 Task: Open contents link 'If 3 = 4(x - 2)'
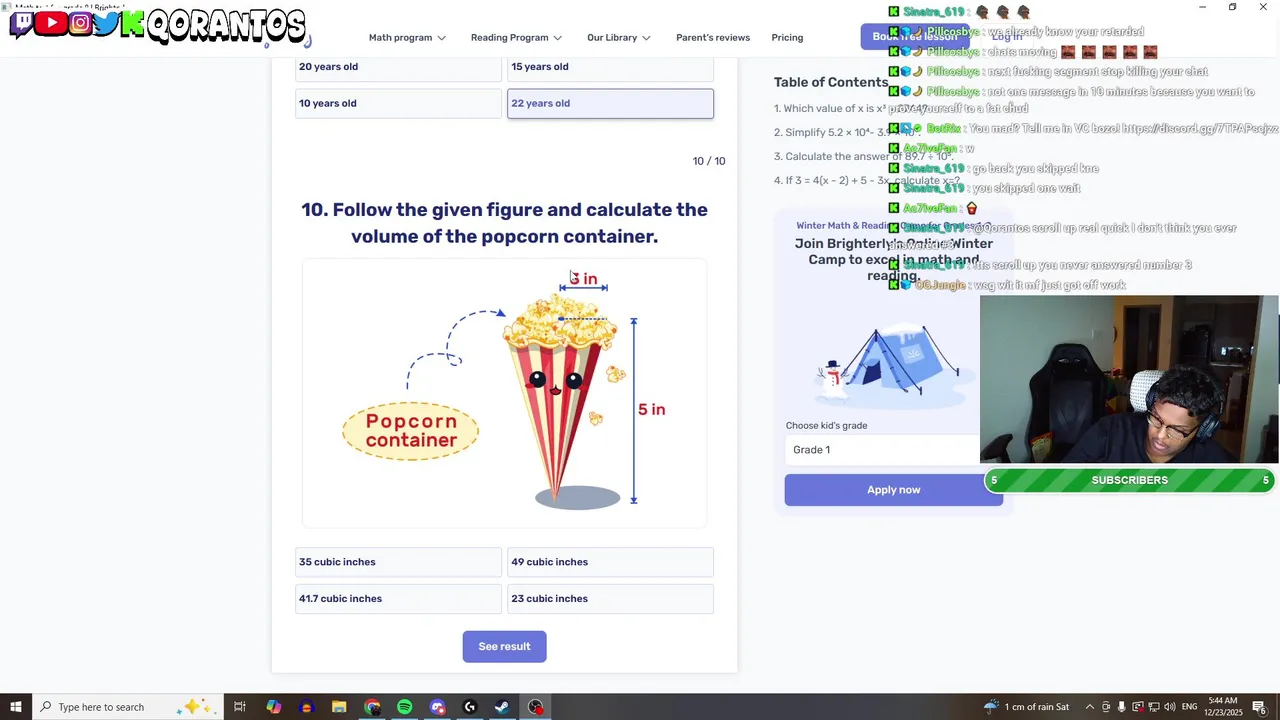[866, 180]
